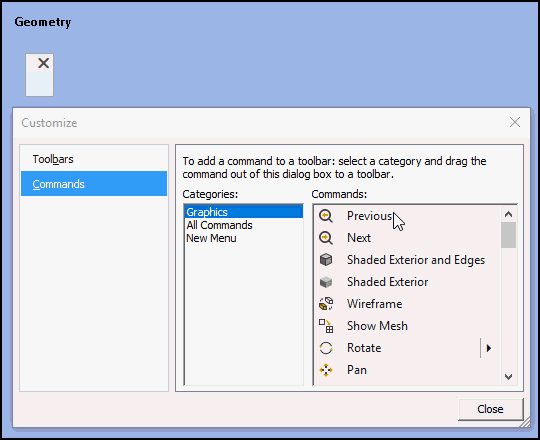Click the Wireframe display icon

[326, 304]
